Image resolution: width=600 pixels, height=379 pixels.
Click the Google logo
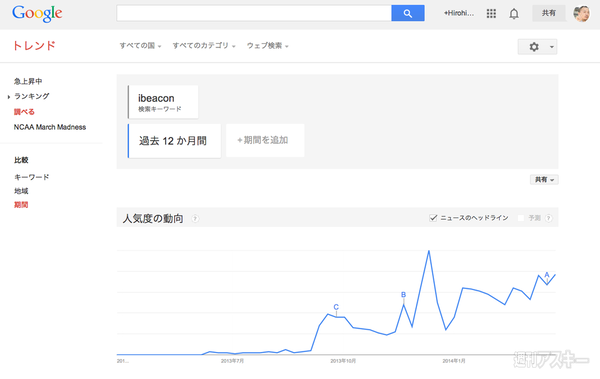coord(37,14)
